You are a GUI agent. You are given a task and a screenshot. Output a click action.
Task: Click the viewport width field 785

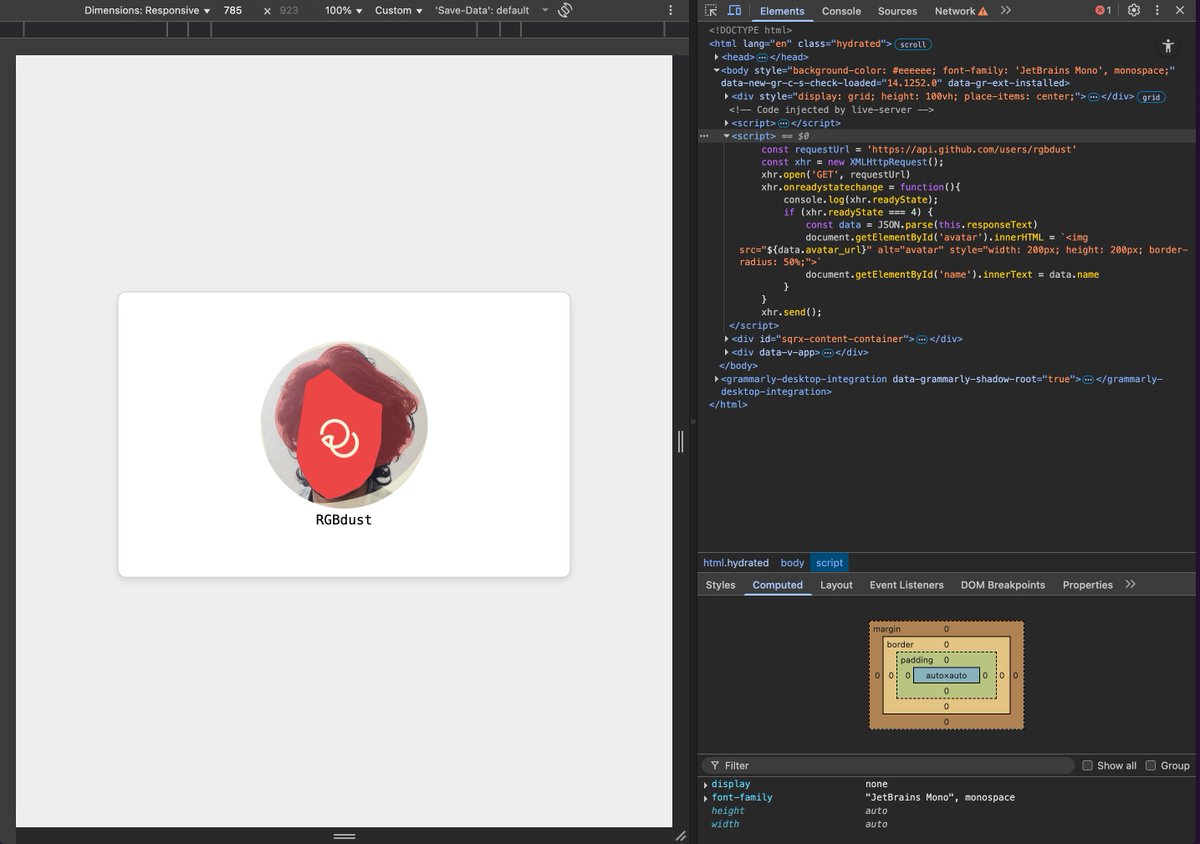coord(233,10)
